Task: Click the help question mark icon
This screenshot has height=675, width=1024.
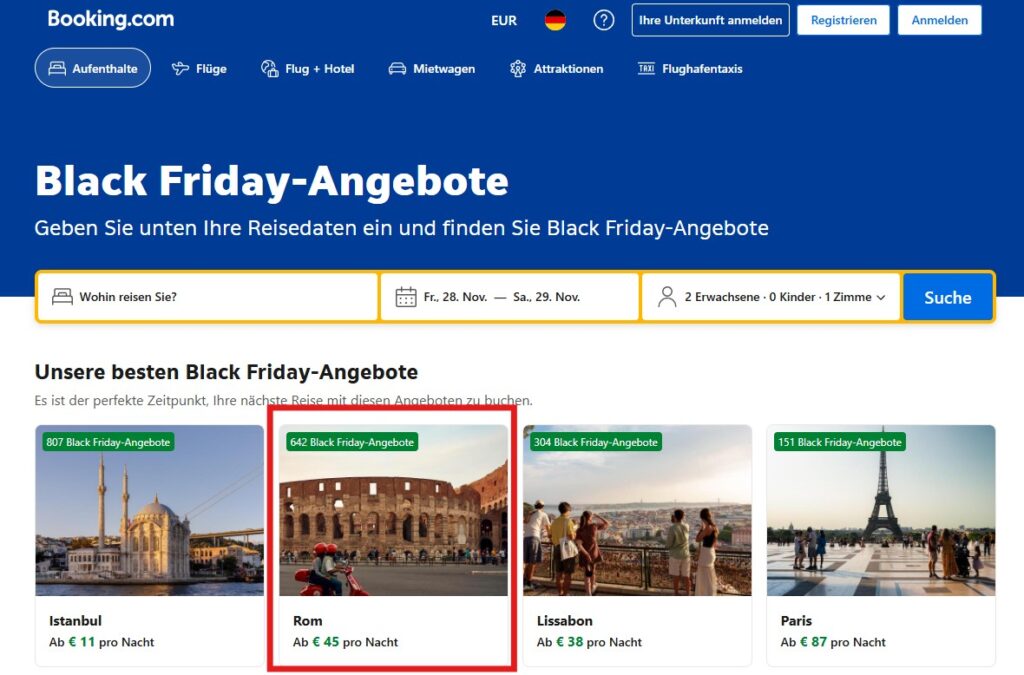Action: [x=604, y=20]
